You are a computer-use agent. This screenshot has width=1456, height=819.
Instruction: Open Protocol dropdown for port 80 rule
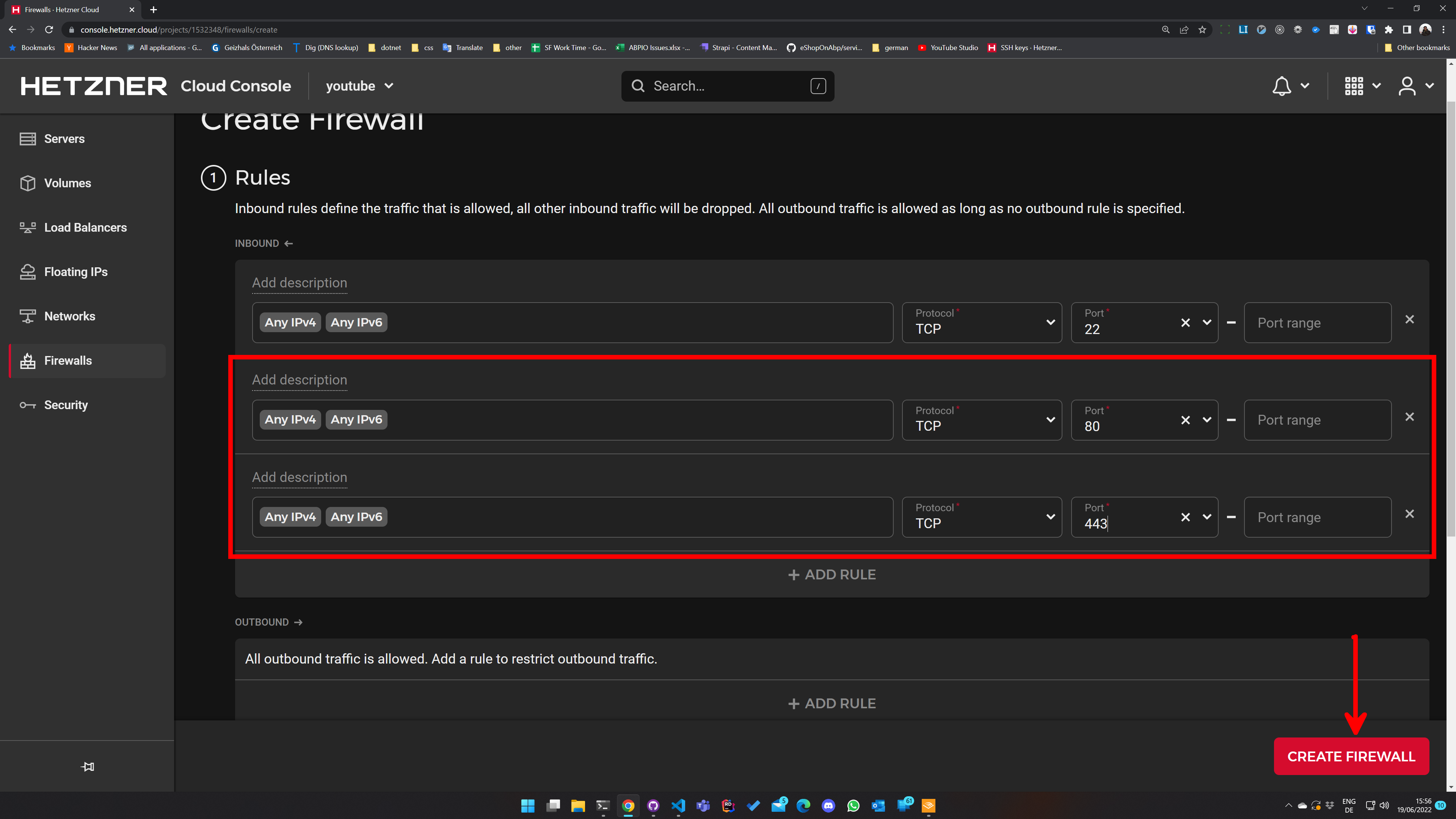(x=982, y=420)
